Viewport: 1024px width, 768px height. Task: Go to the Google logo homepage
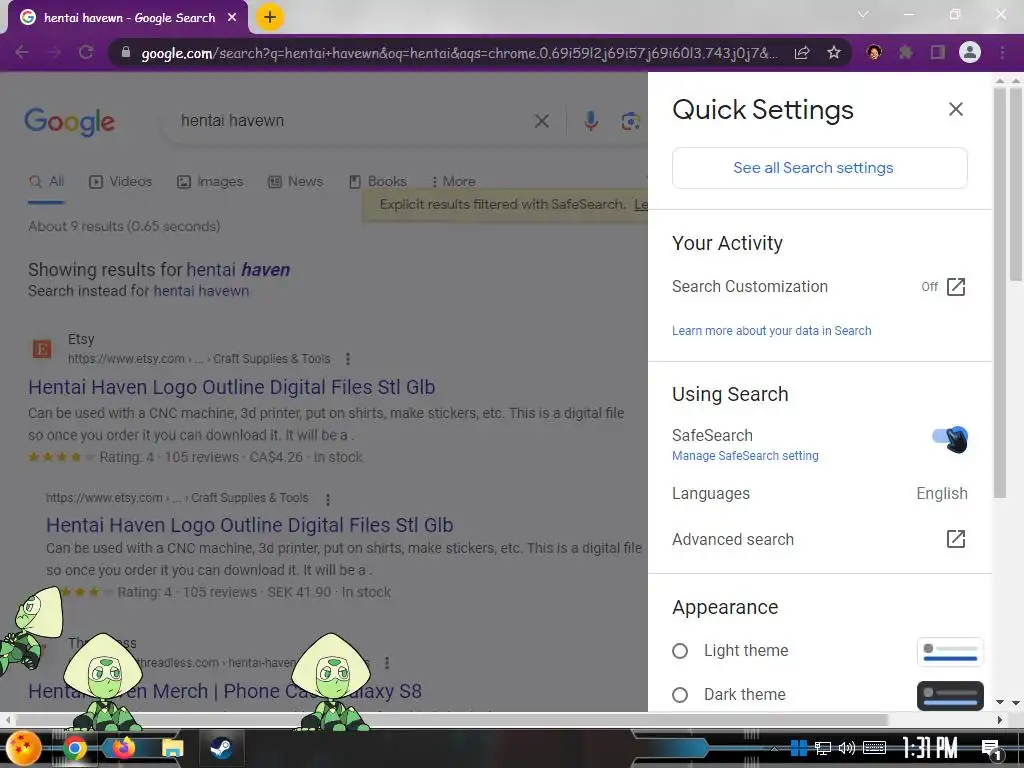point(69,121)
